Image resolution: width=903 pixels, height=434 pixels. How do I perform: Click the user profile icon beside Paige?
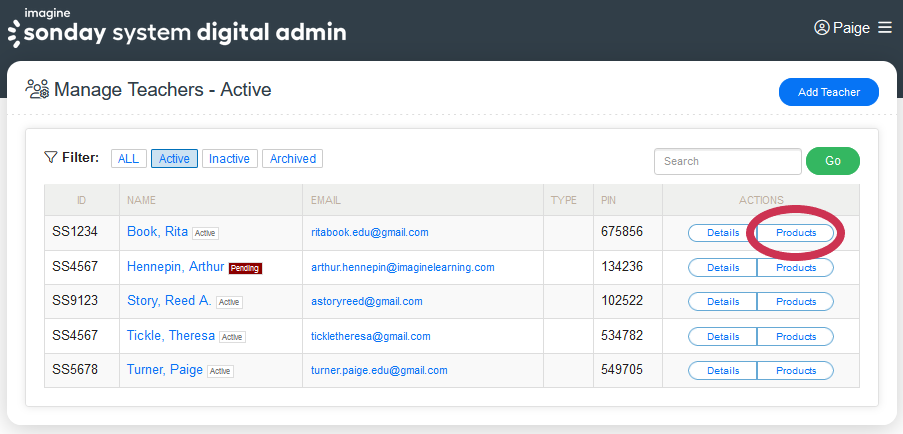coord(822,28)
